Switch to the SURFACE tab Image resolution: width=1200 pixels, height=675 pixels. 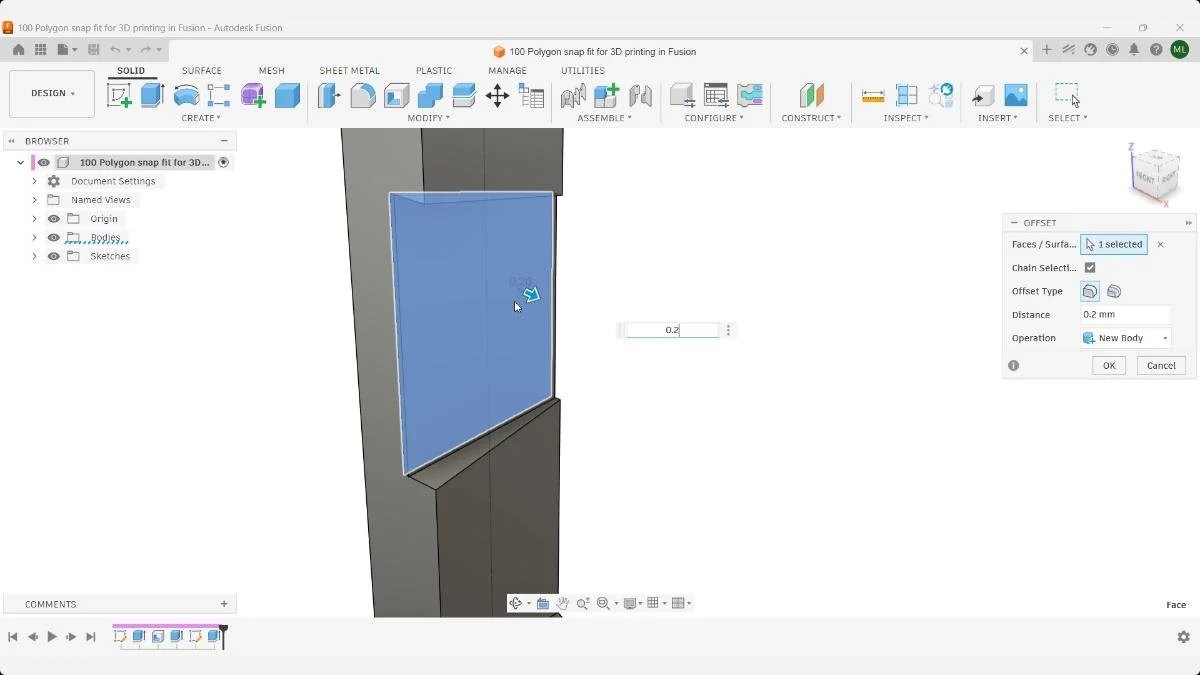pyautogui.click(x=202, y=71)
